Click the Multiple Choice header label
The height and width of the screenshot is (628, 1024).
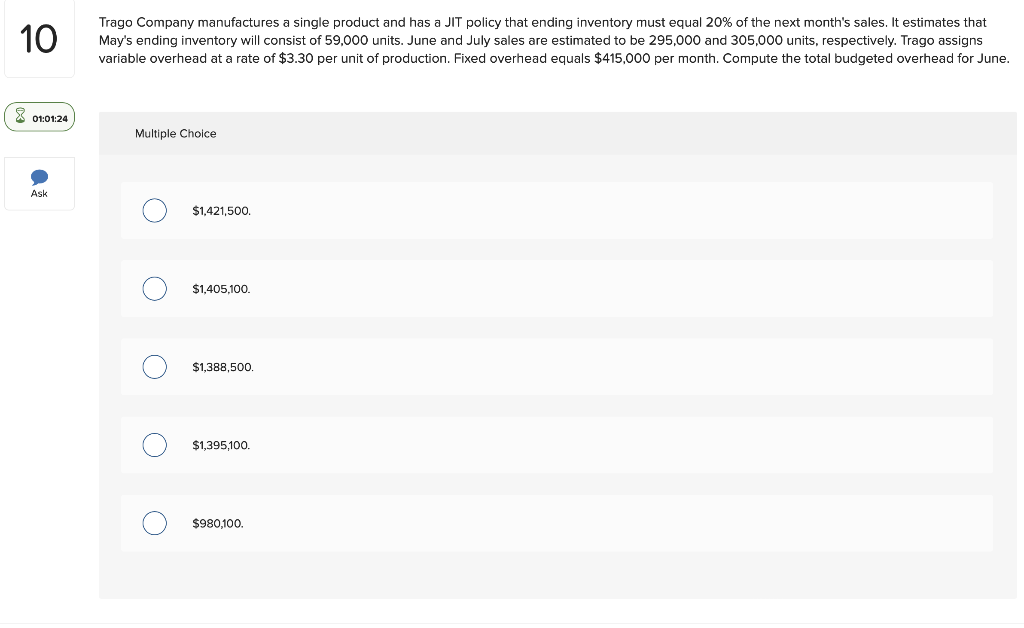176,133
